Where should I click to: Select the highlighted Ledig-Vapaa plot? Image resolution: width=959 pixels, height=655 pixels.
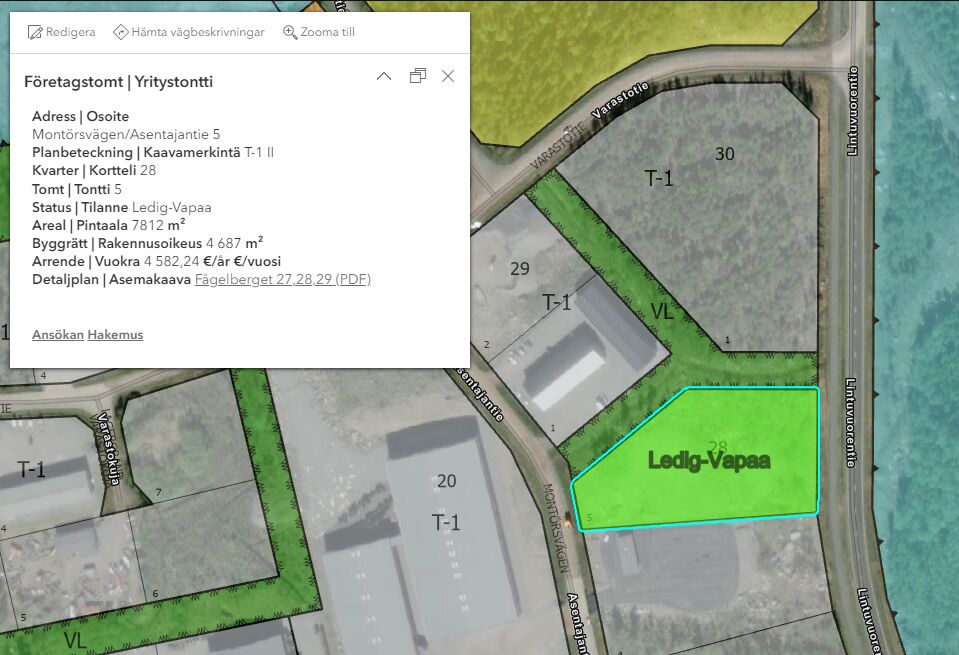[708, 461]
